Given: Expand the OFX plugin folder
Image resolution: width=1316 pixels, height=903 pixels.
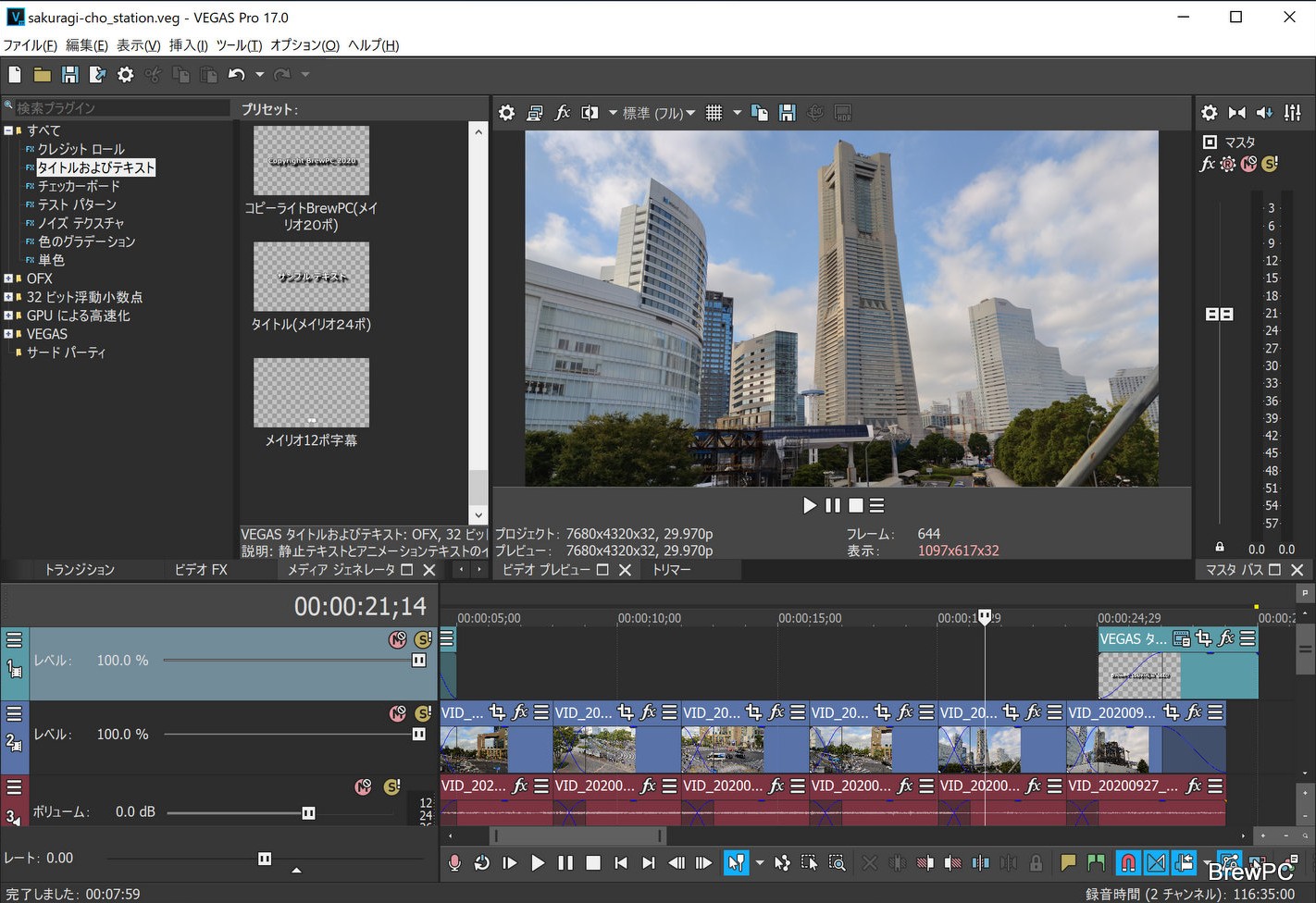Looking at the screenshot, I should point(8,278).
